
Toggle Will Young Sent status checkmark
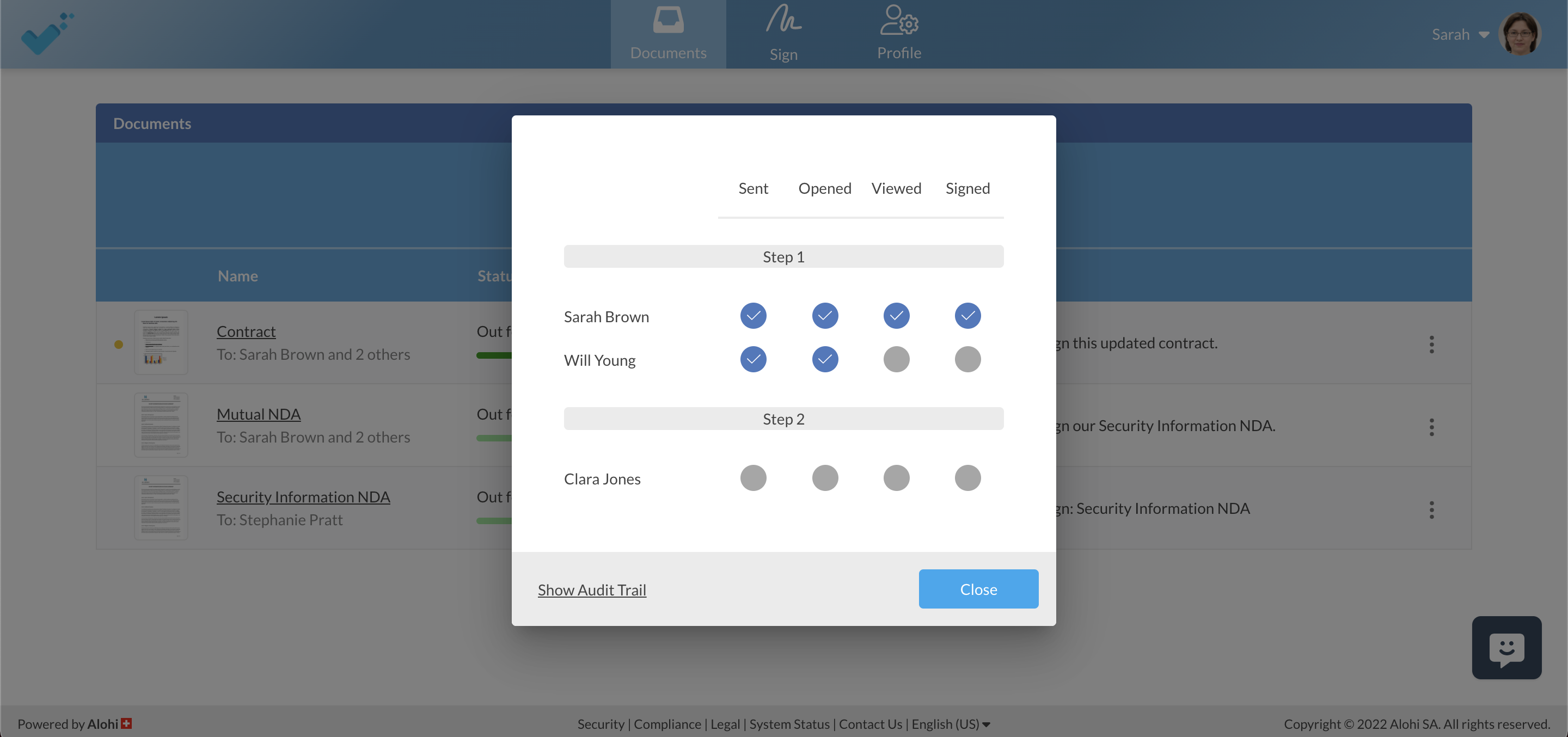coord(753,359)
